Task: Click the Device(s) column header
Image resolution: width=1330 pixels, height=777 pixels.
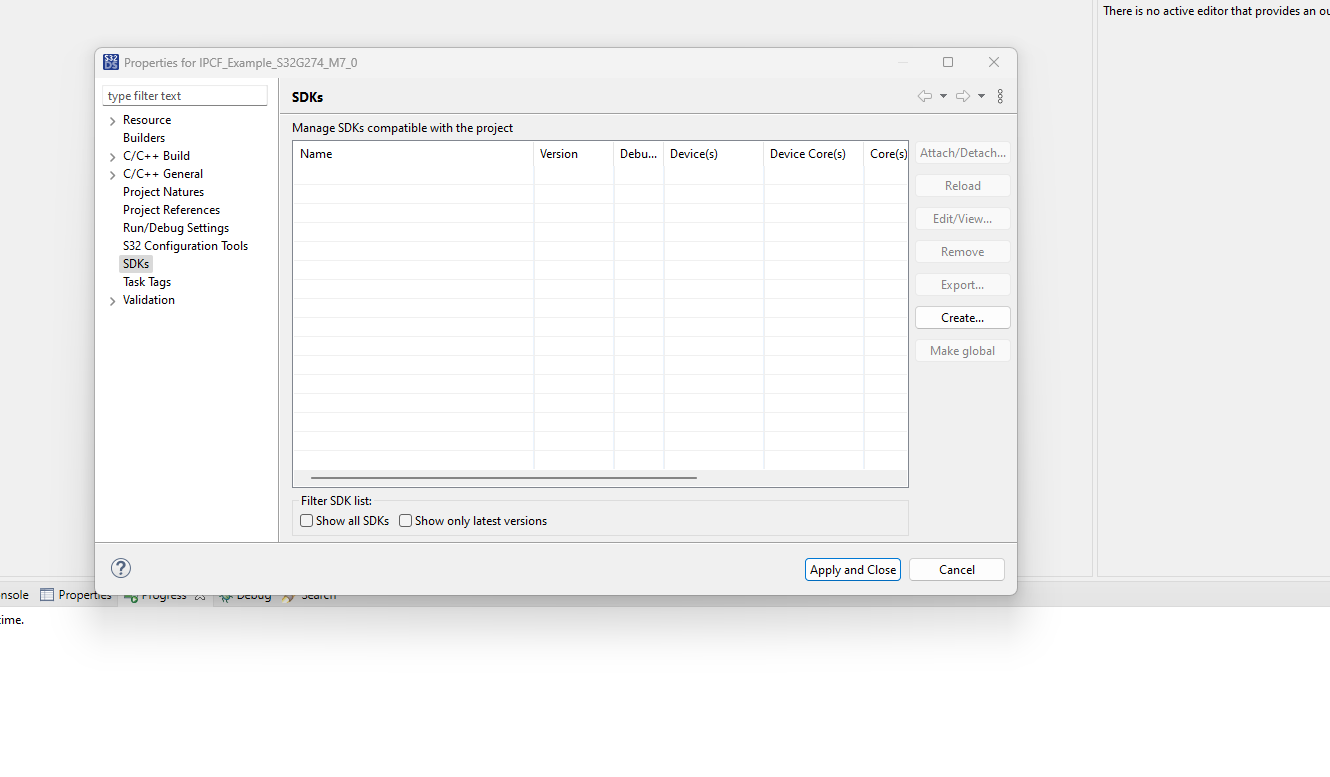Action: click(x=714, y=154)
